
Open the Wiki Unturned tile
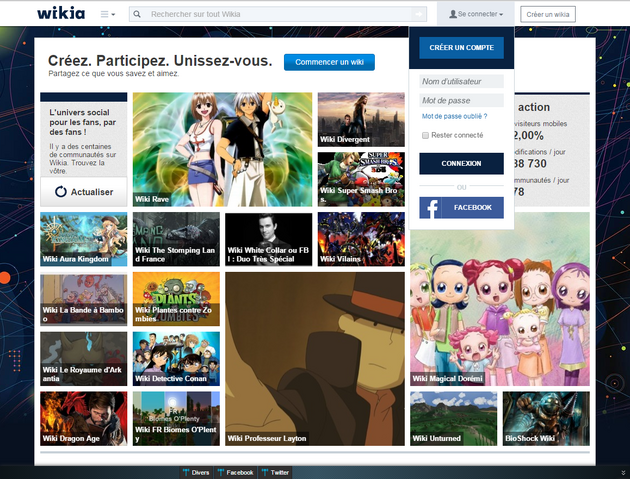[454, 419]
